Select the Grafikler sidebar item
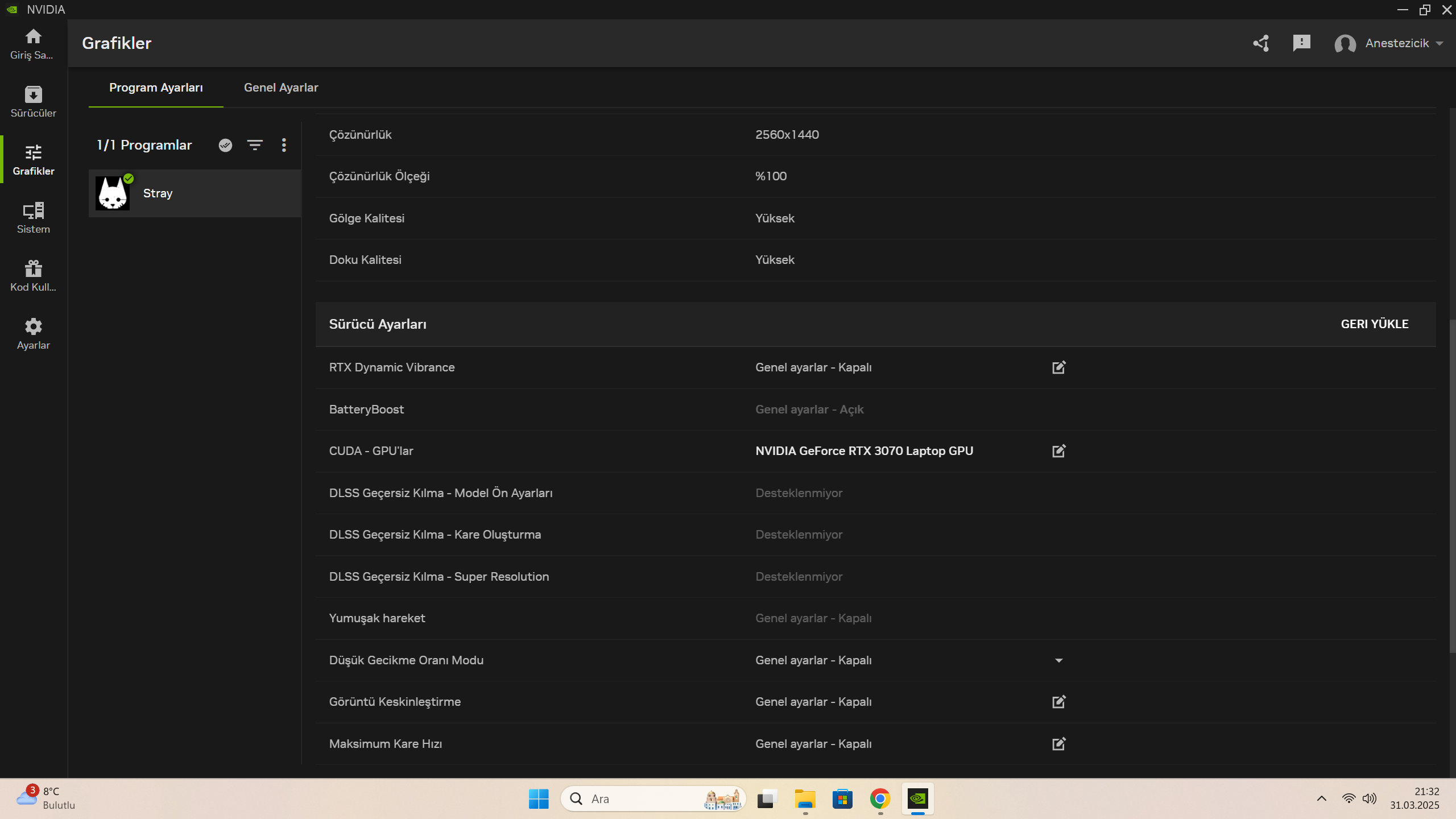1456x819 pixels. click(33, 160)
